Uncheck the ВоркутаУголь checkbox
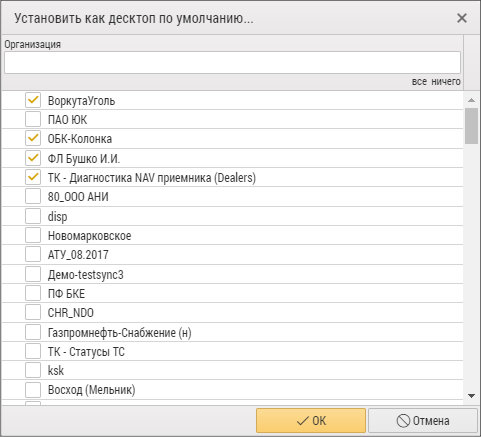Screen dimensions: 481x437 [33, 100]
